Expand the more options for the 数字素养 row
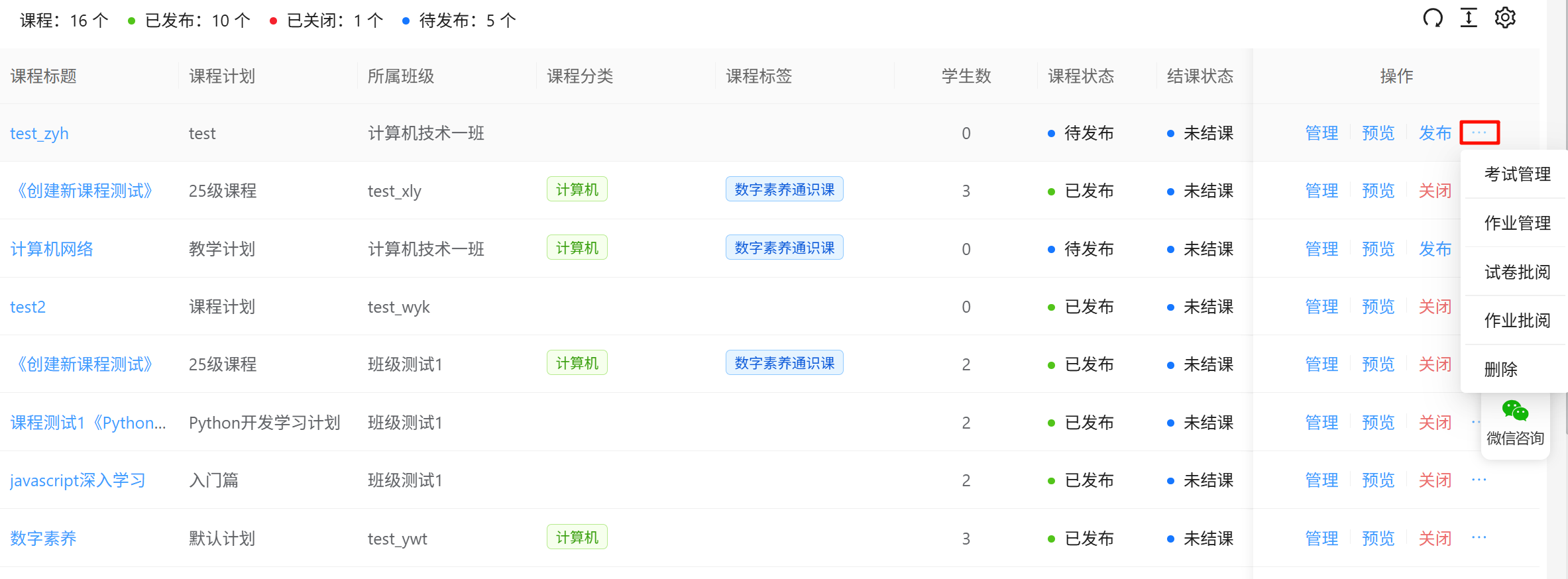Viewport: 1568px width, 579px height. (1479, 537)
